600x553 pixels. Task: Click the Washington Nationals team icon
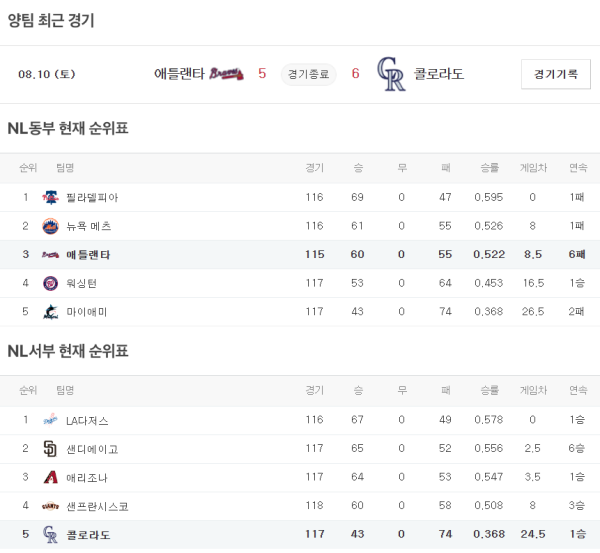tap(50, 283)
